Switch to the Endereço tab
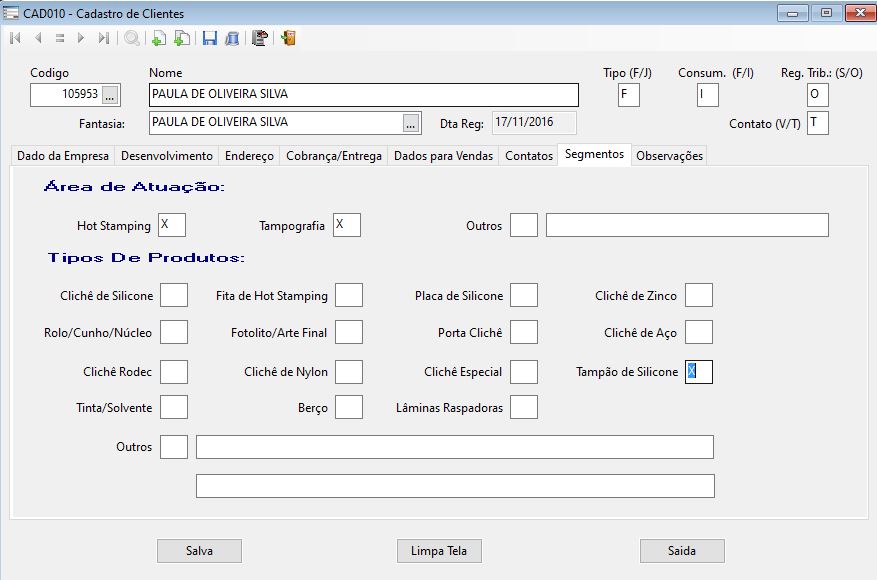 [x=249, y=156]
